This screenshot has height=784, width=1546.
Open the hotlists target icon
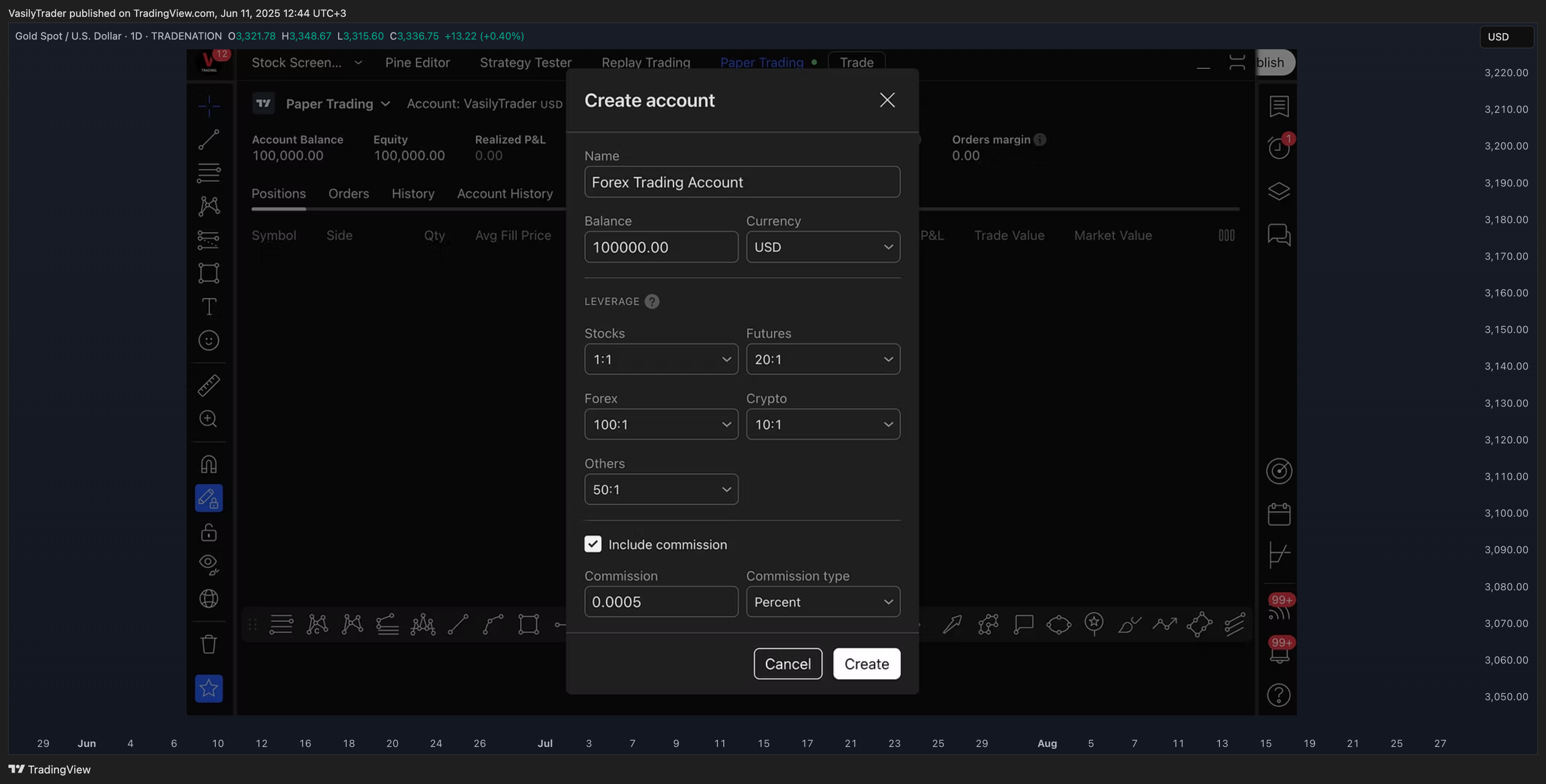coord(1279,471)
